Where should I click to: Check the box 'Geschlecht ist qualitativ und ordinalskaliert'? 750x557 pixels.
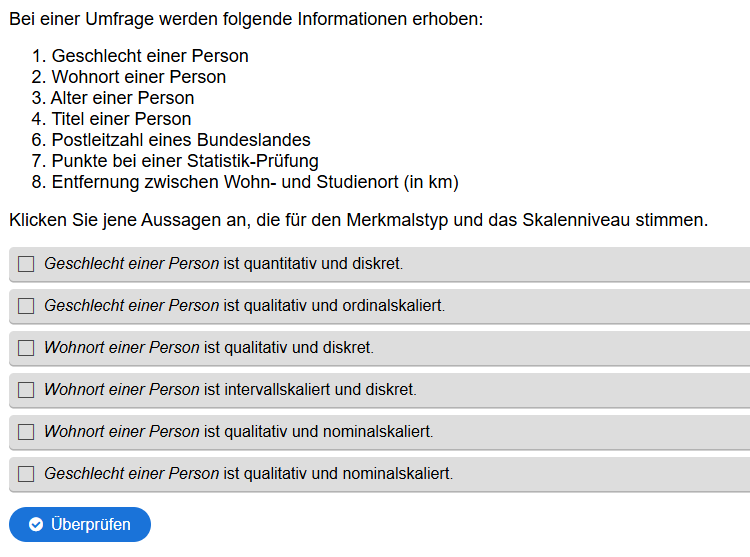pos(26,306)
